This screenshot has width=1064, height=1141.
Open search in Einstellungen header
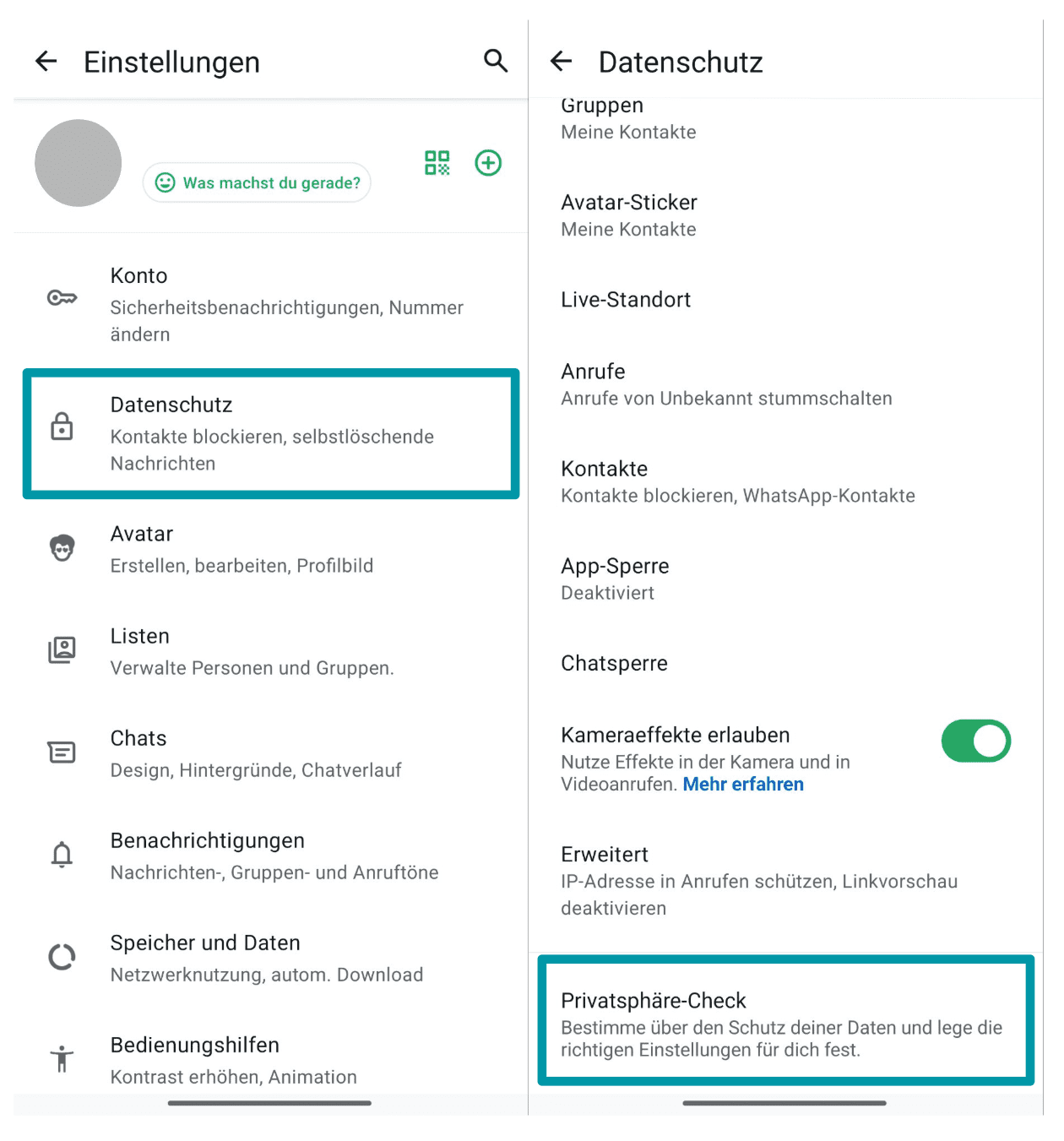point(496,61)
